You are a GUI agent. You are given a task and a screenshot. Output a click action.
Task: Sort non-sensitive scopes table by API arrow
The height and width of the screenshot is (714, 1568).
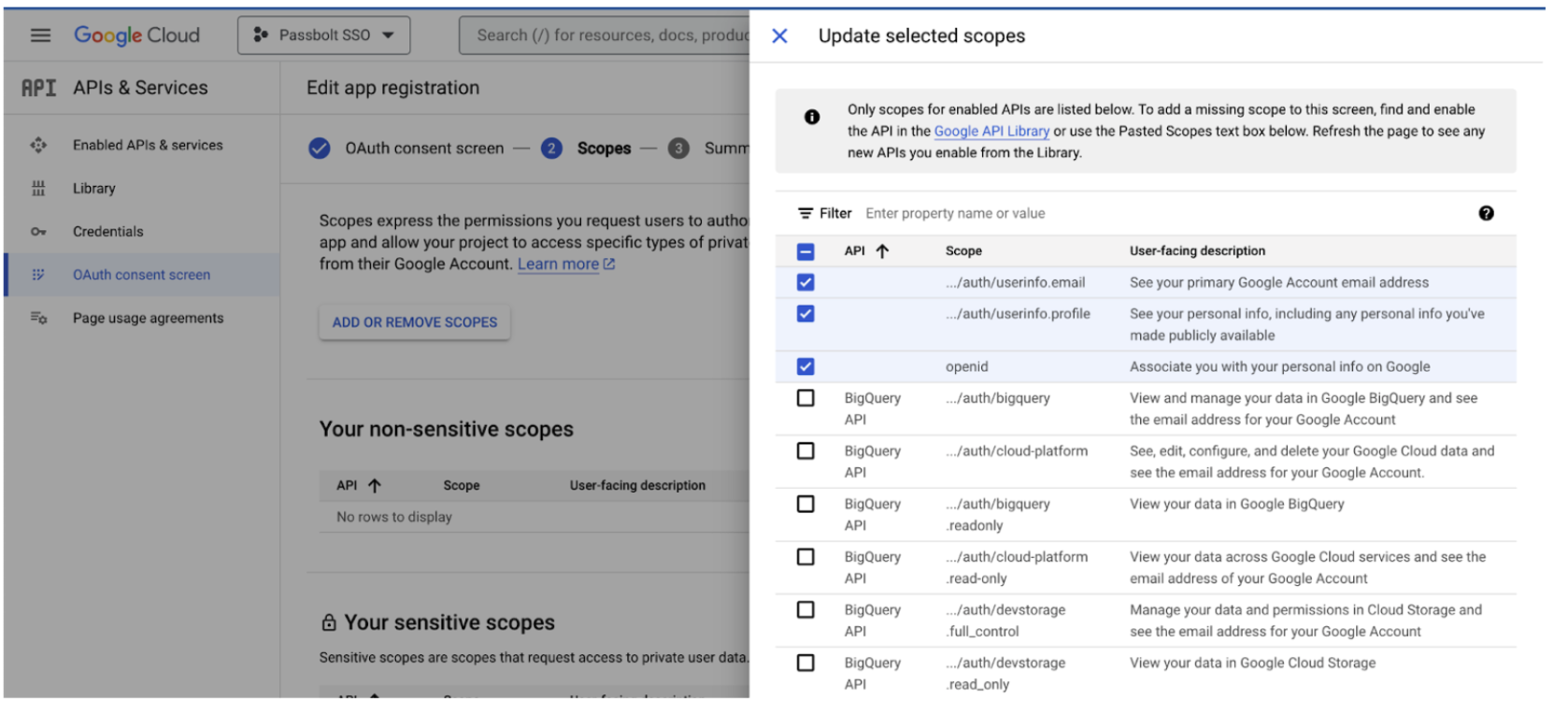tap(375, 485)
